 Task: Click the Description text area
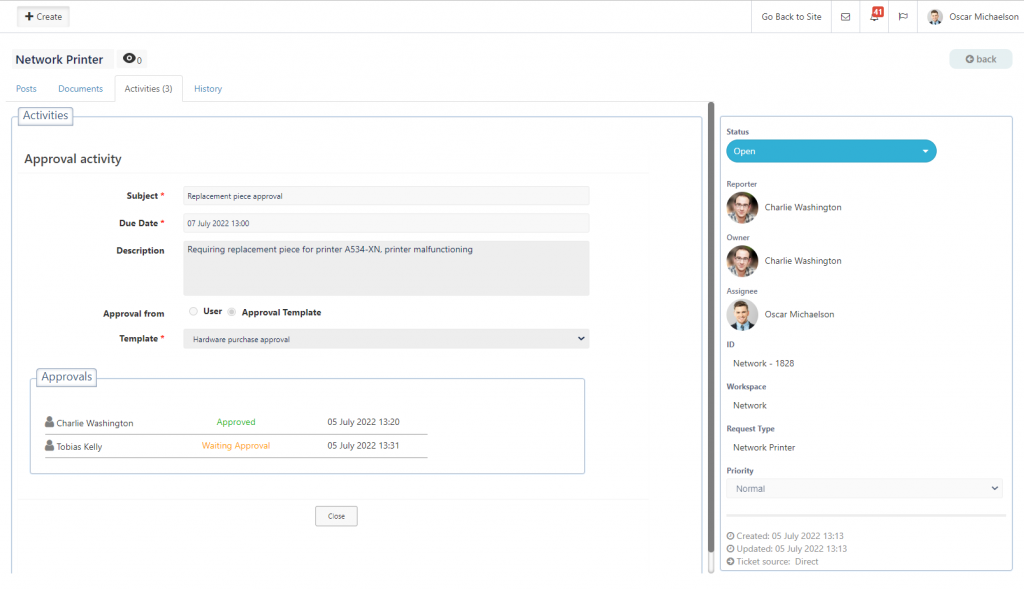[x=386, y=269]
